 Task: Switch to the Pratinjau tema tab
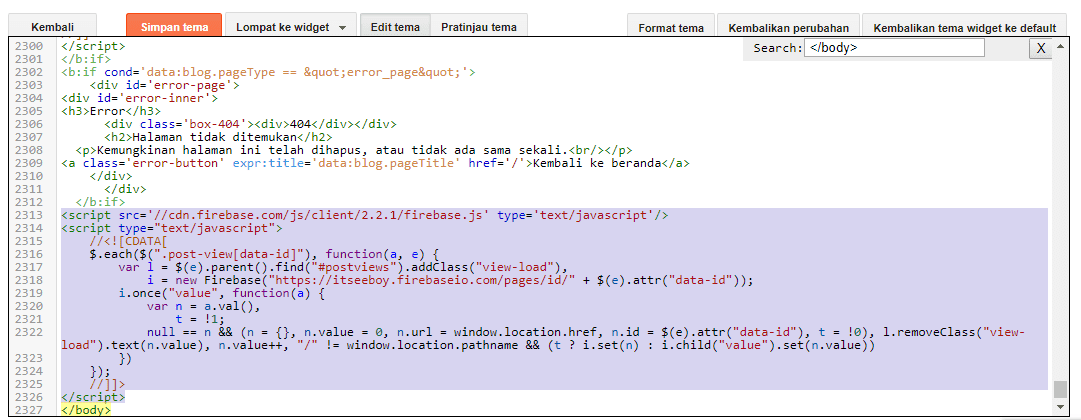[x=478, y=28]
